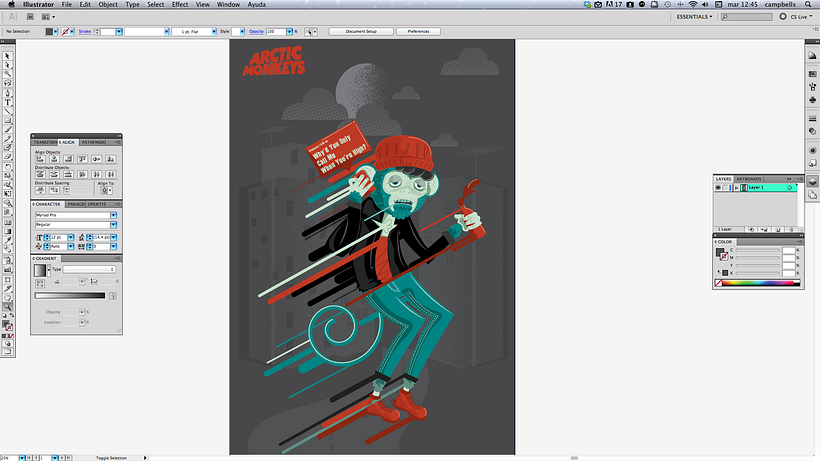Switch to the Transform tab
This screenshot has width=820, height=461.
click(45, 142)
